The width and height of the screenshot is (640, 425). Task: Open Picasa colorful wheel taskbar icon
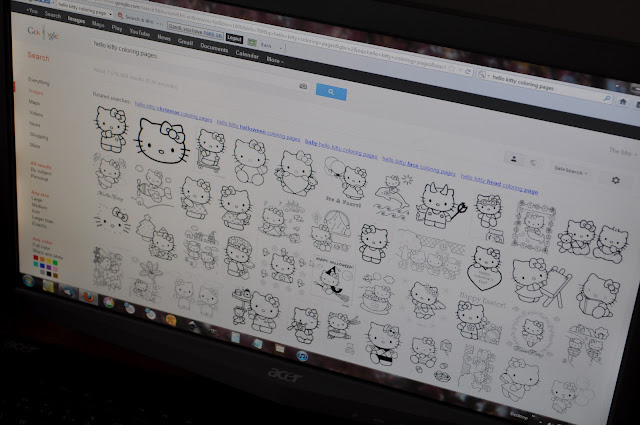pos(108,303)
